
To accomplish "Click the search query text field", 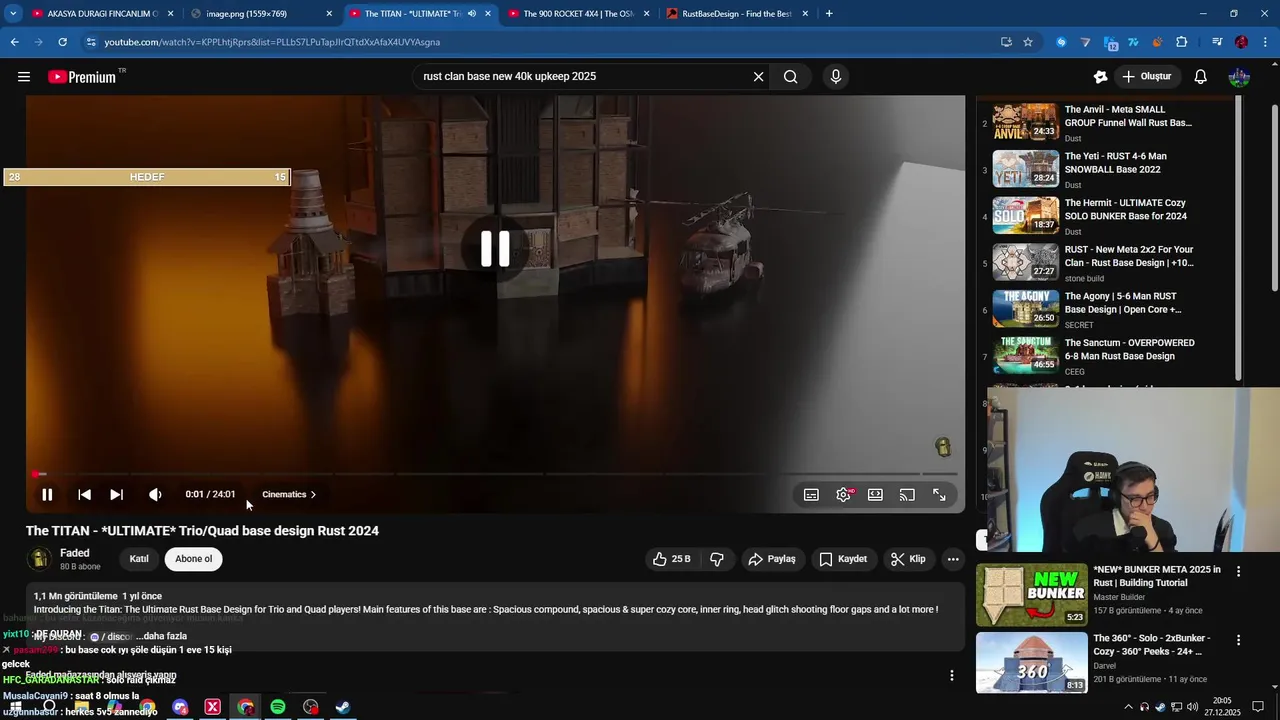I will [x=583, y=77].
